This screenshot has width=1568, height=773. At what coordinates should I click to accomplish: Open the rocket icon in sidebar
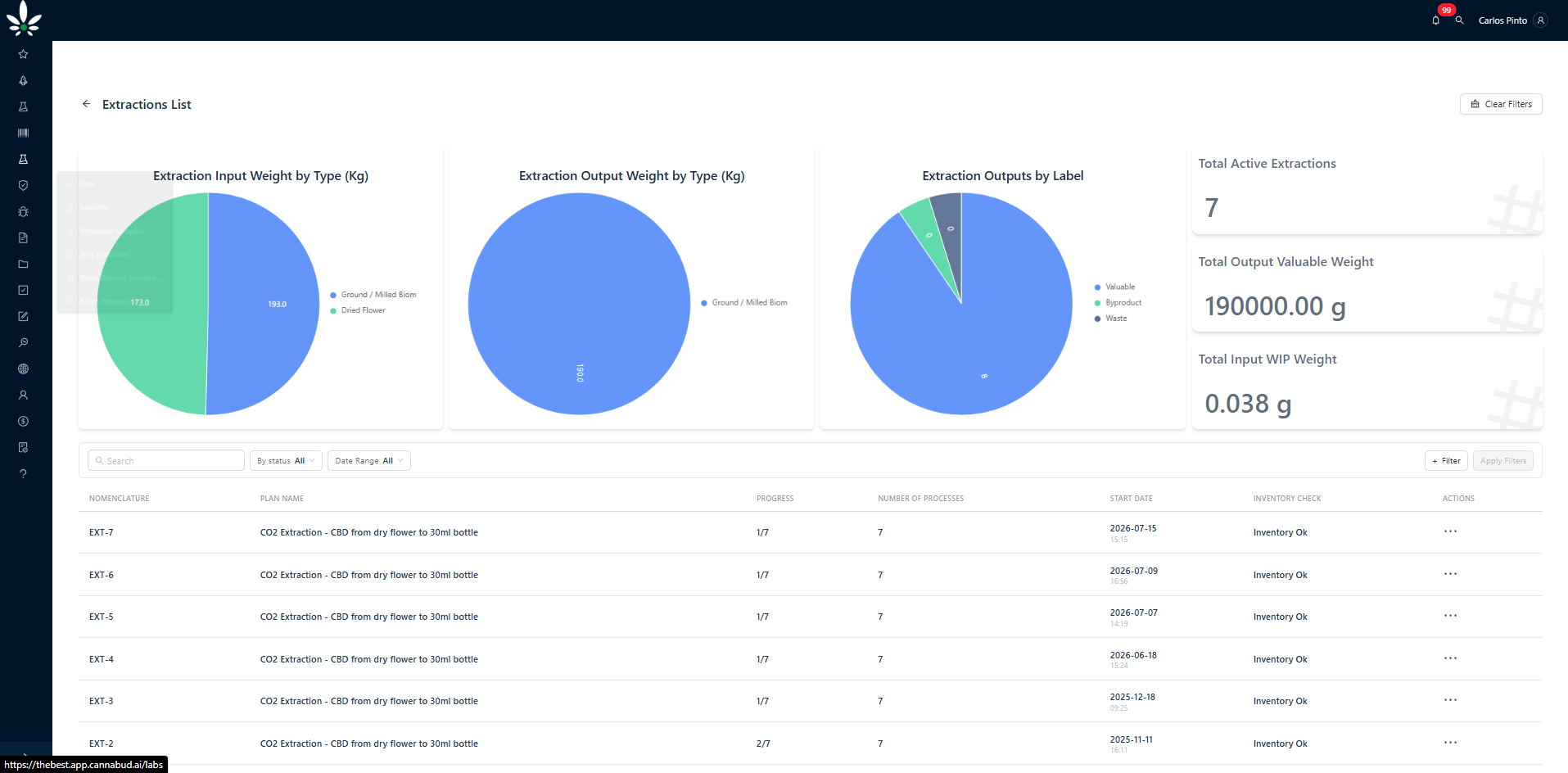(x=23, y=80)
